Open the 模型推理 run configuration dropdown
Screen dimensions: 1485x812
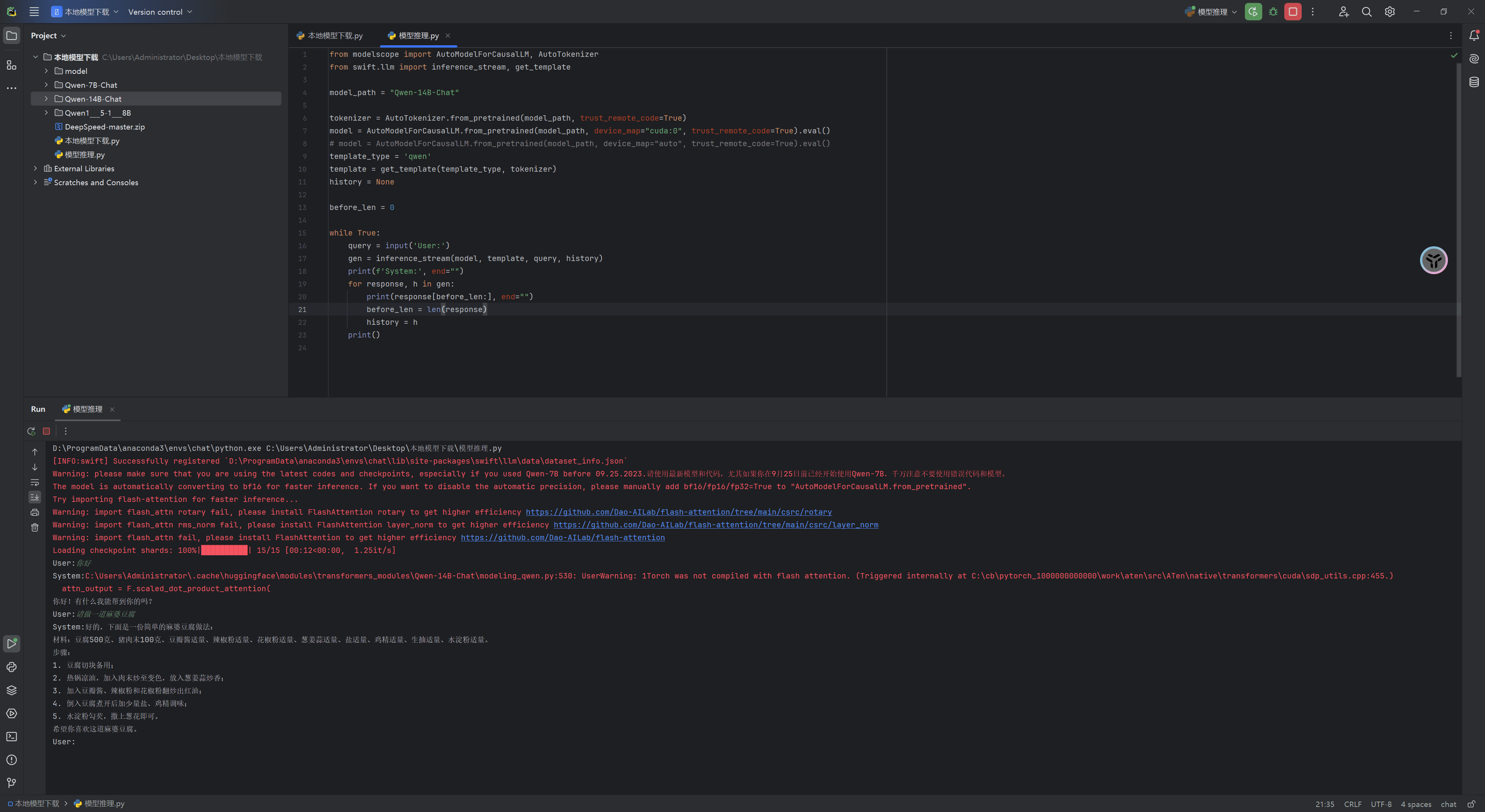point(1210,12)
